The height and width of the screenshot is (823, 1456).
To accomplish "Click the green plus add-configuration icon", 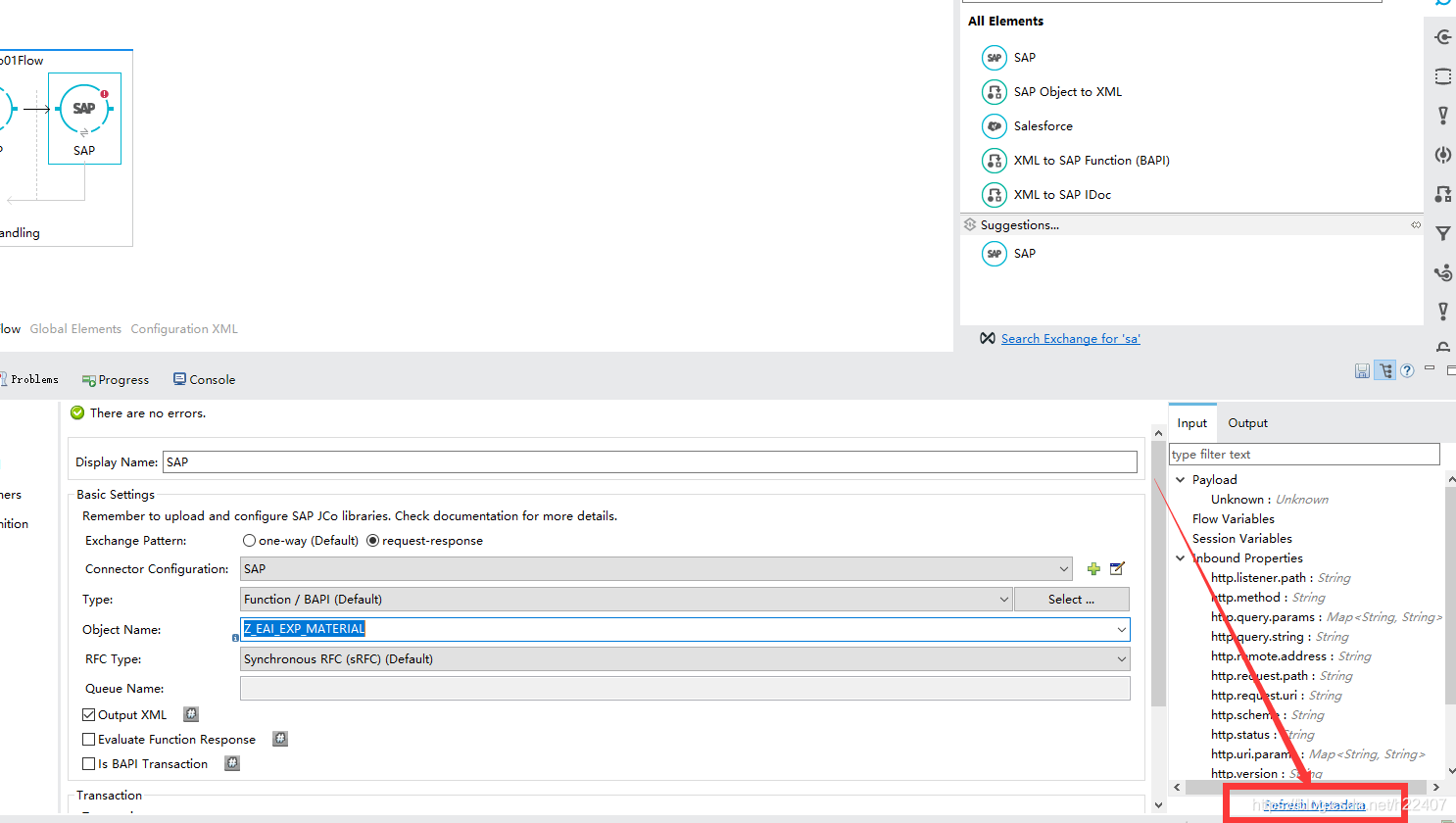I will click(x=1093, y=569).
